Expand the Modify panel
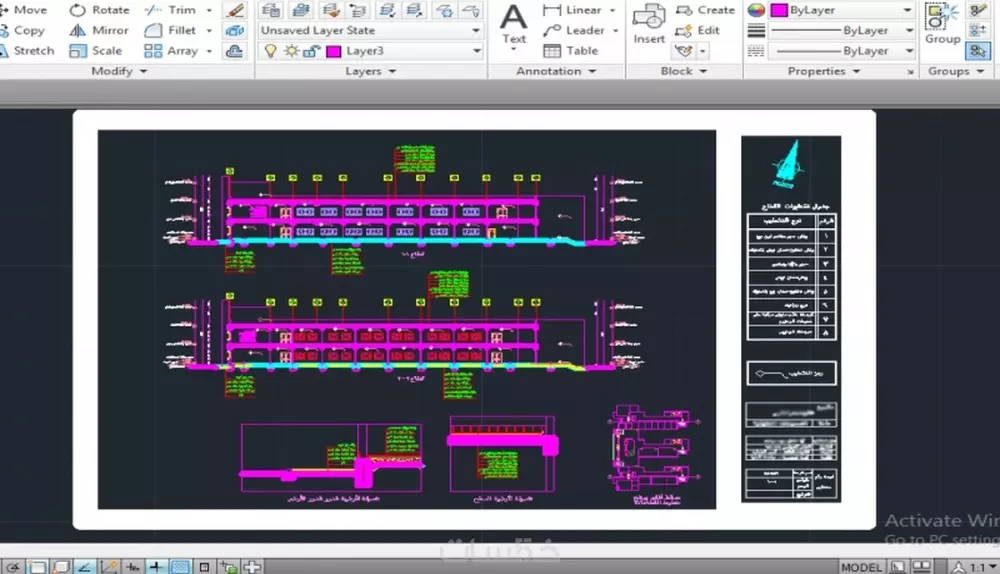 pos(119,72)
